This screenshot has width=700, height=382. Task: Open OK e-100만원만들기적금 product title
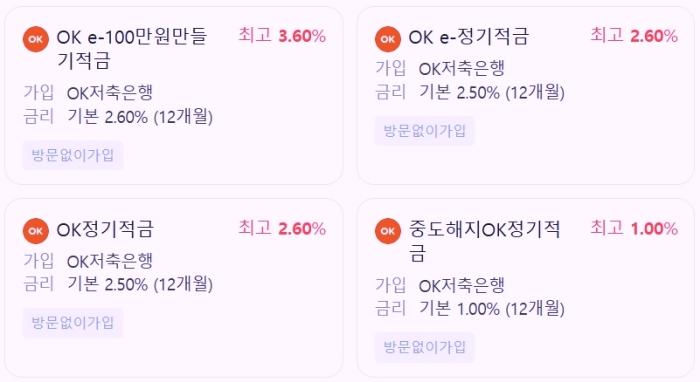click(132, 48)
